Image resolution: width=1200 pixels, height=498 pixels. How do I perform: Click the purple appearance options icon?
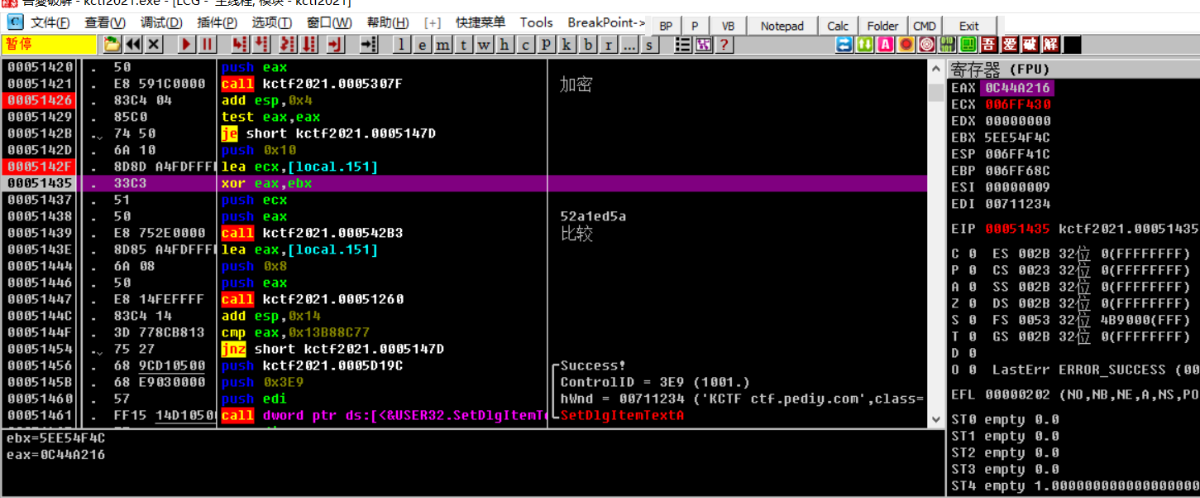(x=703, y=44)
